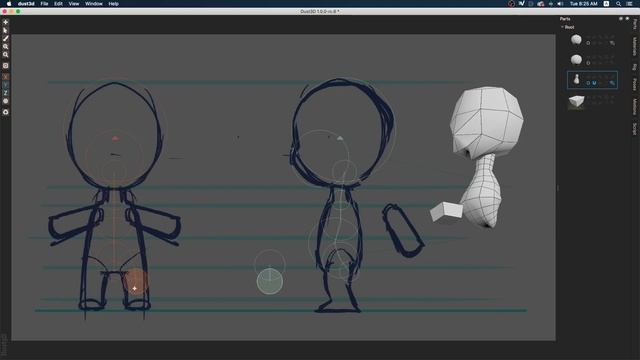Screen dimensions: 640x360
Task: Select the Add node tool
Action: click(6, 22)
